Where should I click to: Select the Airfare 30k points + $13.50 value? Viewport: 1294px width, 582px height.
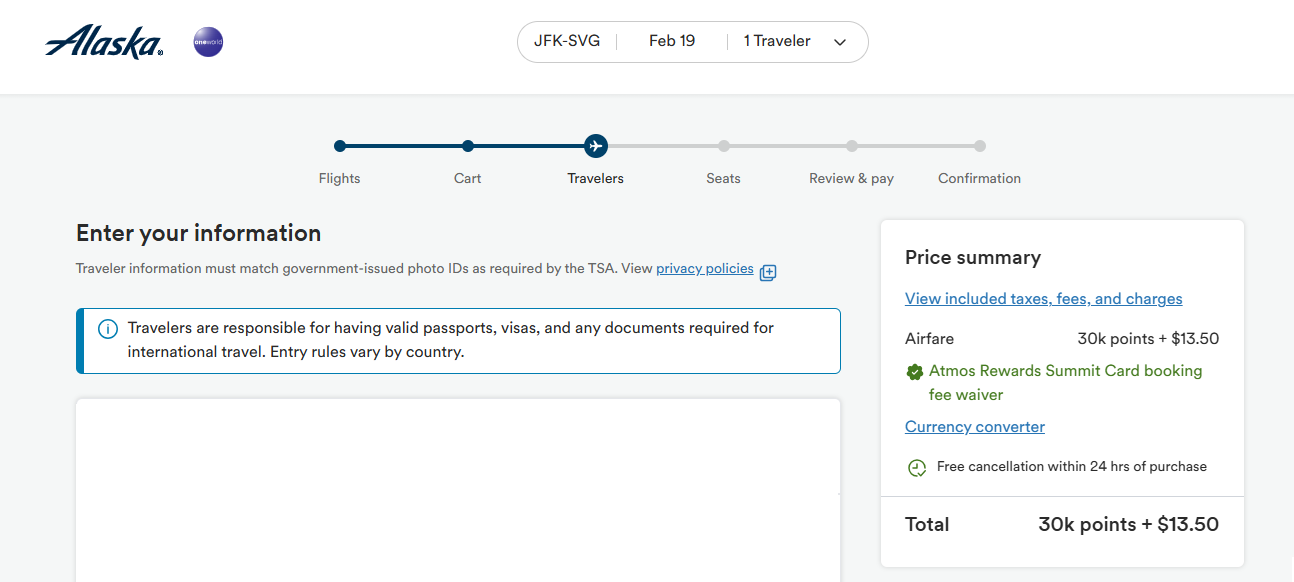coord(1148,339)
